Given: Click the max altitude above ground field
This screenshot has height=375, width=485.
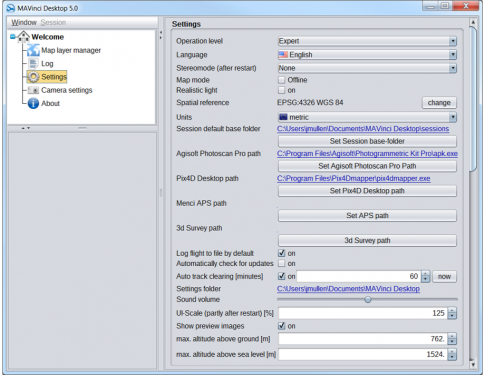Looking at the screenshot, I should [x=363, y=339].
